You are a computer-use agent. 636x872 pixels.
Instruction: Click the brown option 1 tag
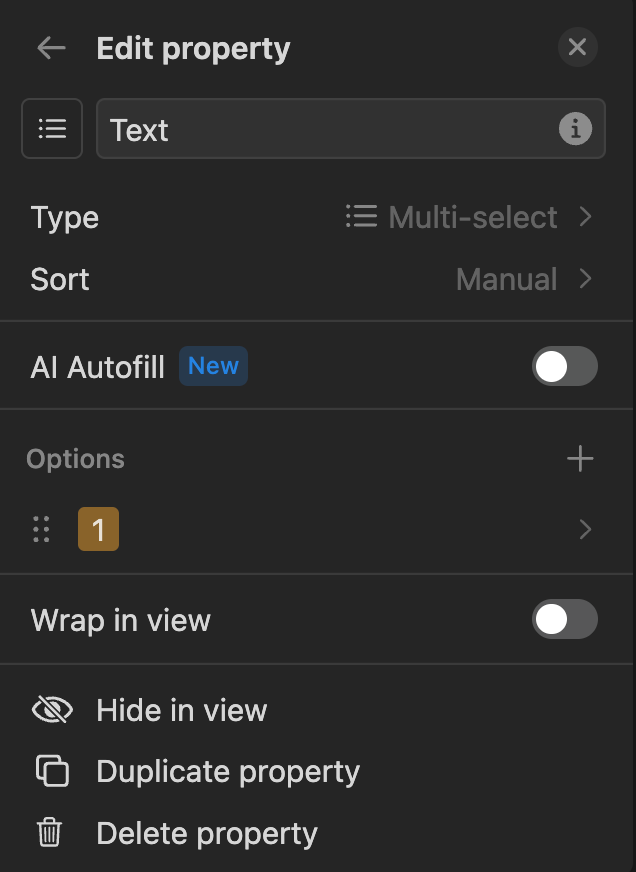click(98, 529)
